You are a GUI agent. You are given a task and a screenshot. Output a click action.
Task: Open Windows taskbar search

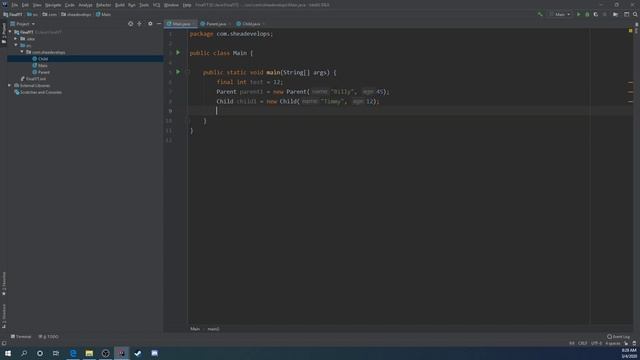(x=24, y=353)
